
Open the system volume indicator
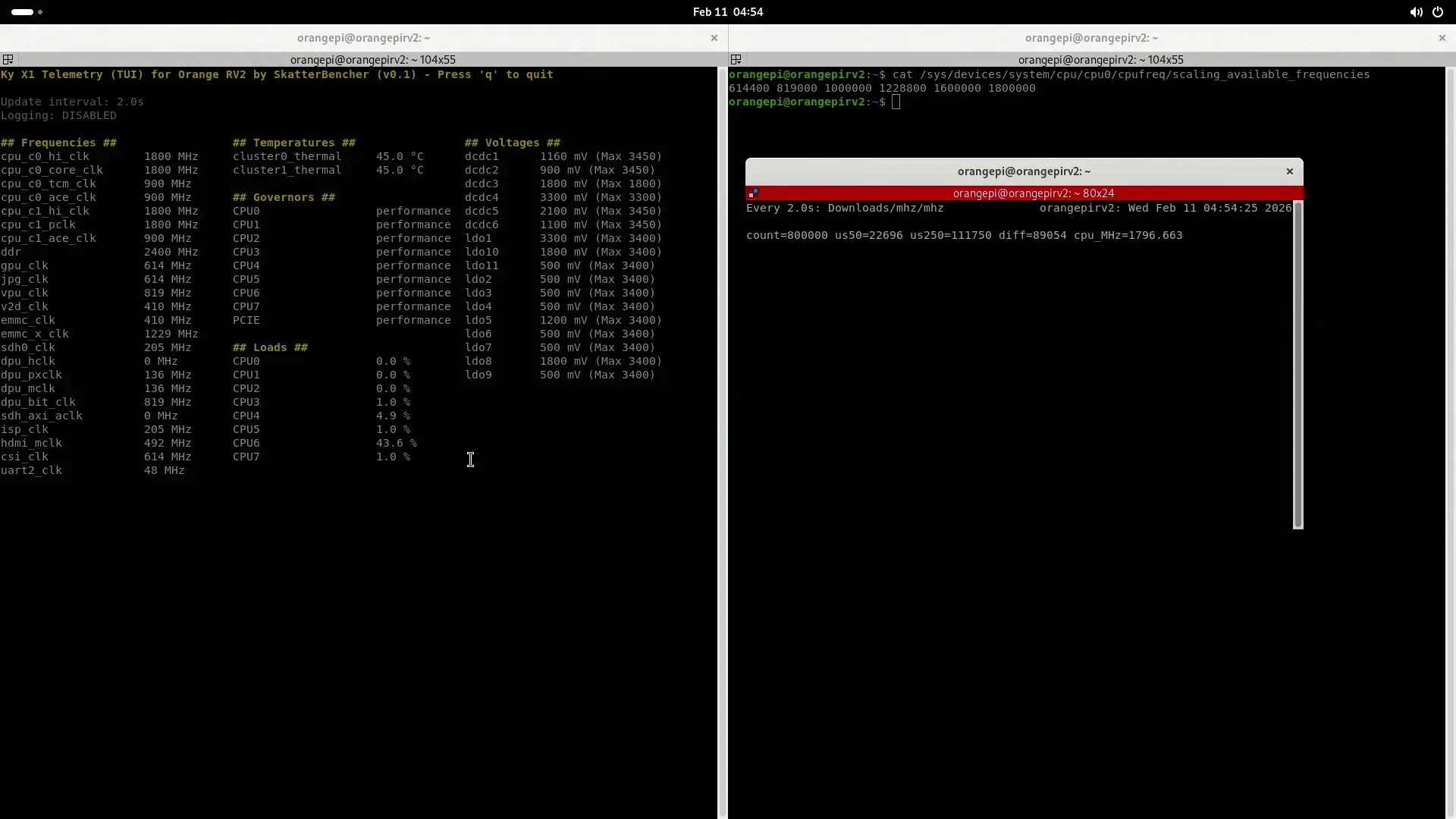click(1416, 12)
